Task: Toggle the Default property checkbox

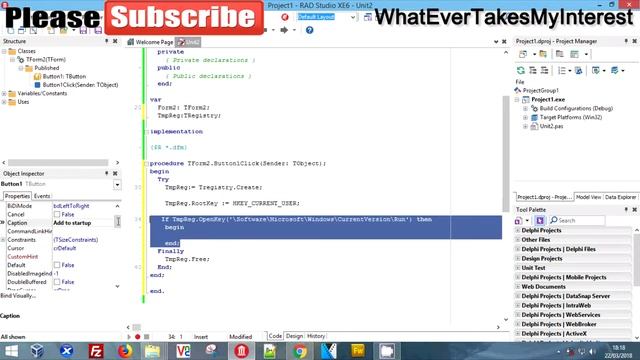Action: 57,265
